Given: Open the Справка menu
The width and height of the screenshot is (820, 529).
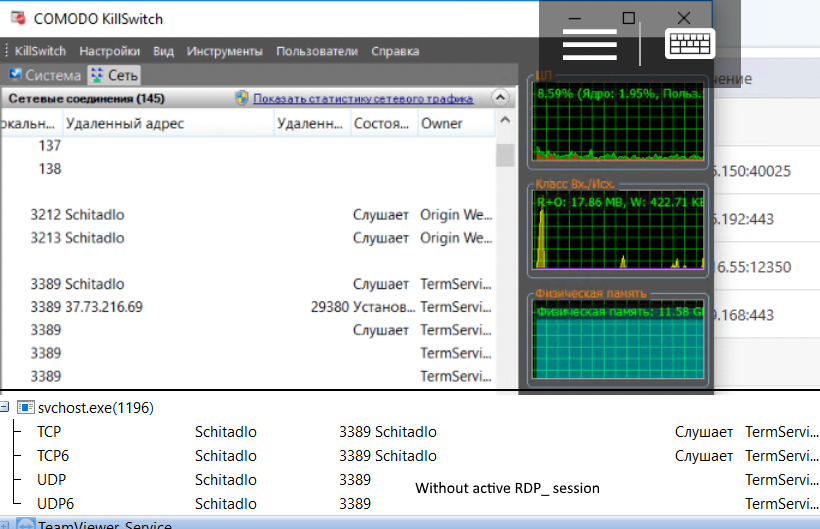Looking at the screenshot, I should click(x=395, y=51).
